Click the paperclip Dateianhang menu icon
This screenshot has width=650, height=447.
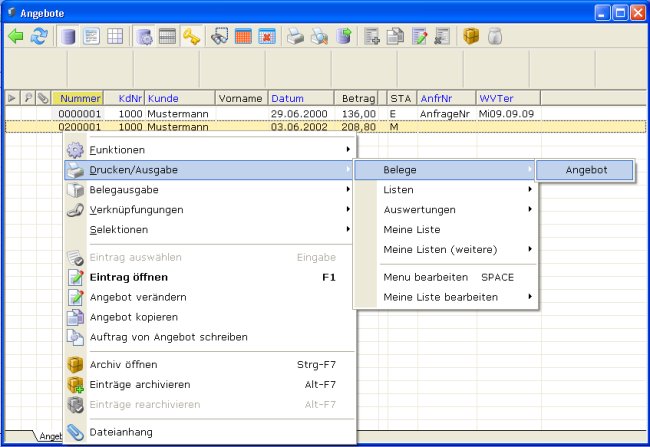[75, 432]
